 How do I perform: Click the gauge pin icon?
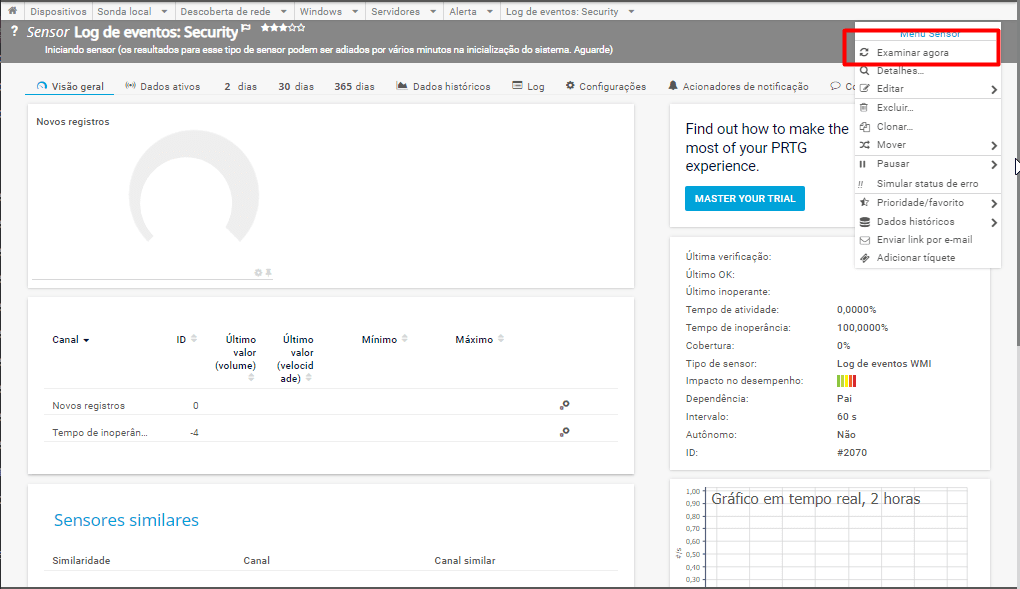(x=268, y=273)
